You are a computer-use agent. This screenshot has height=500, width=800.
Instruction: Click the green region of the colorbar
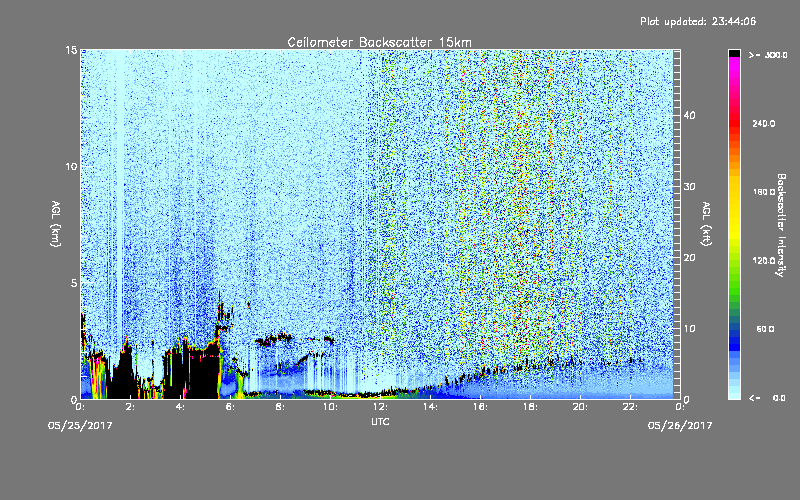734,281
